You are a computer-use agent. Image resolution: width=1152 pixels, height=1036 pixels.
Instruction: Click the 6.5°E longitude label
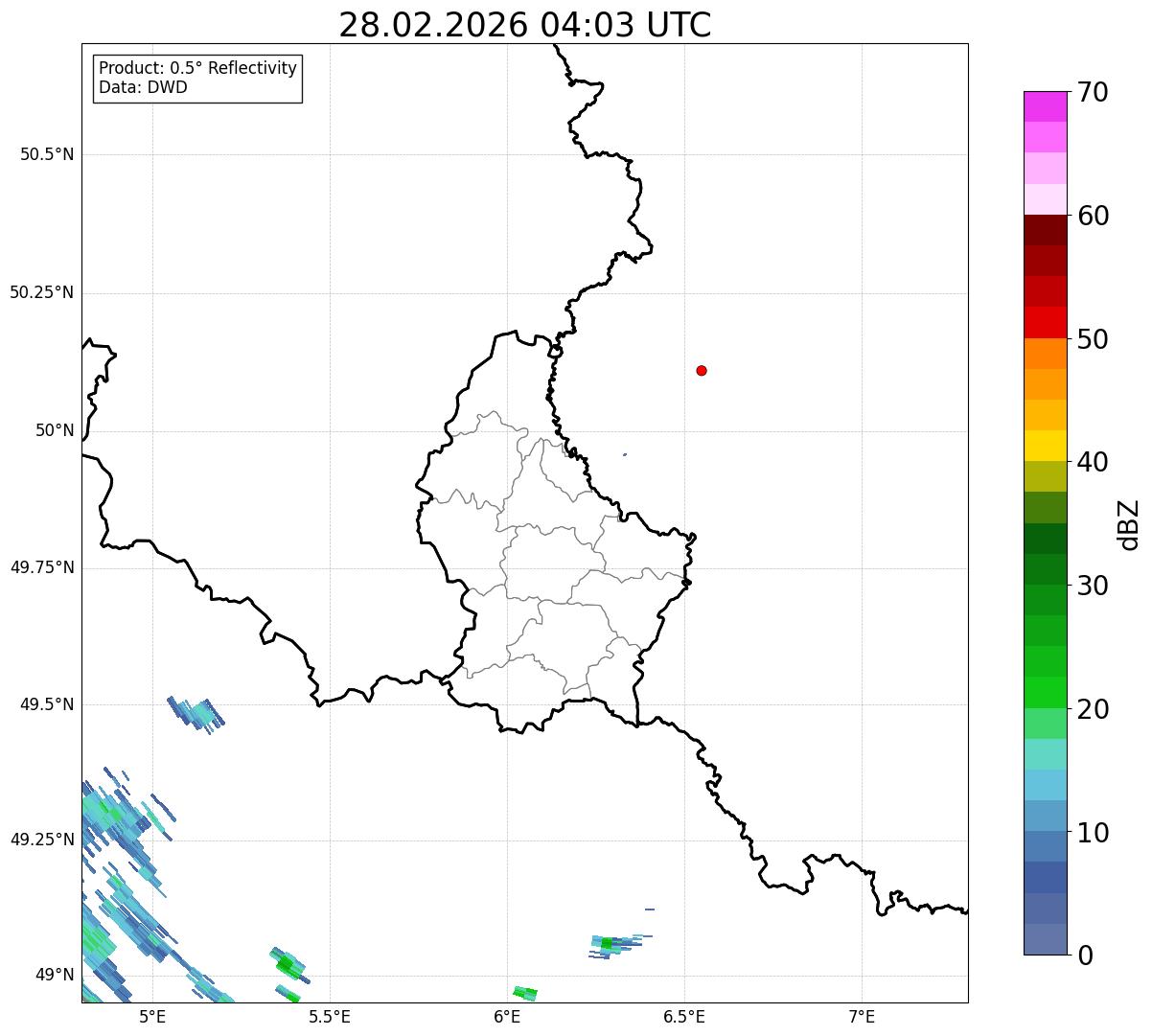(684, 1016)
